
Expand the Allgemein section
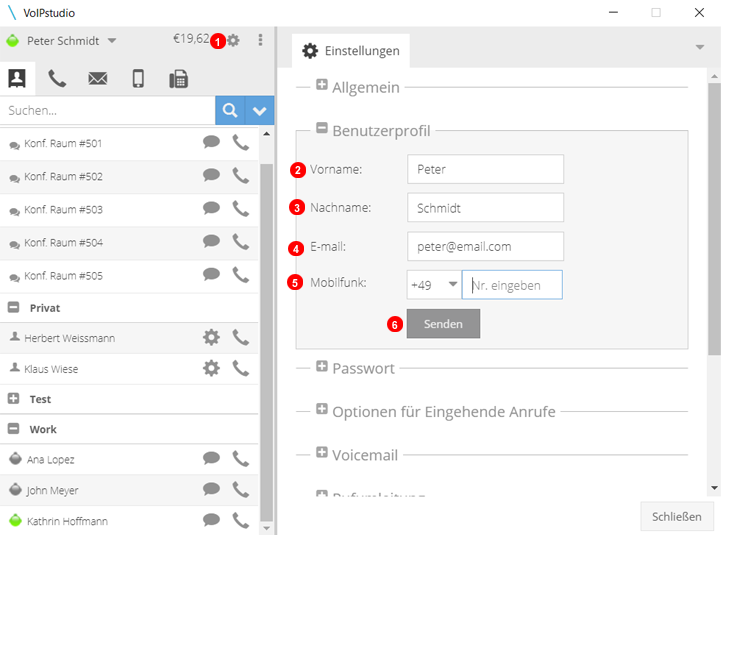pos(322,84)
